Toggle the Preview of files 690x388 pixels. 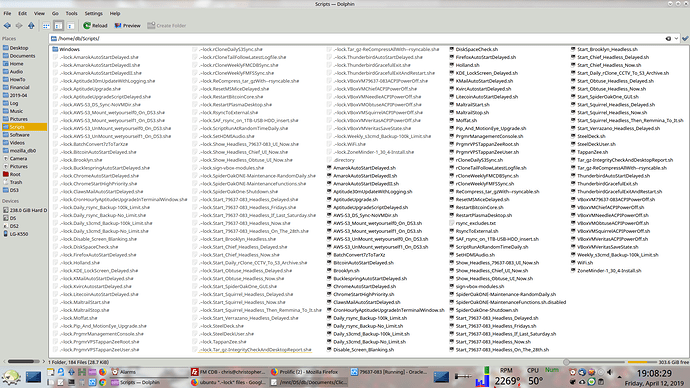[127, 26]
